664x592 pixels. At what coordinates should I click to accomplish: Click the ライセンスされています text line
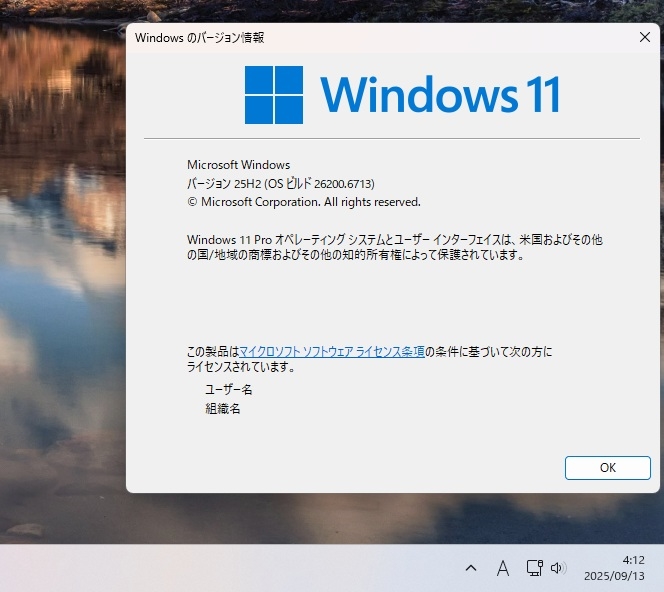[241, 366]
